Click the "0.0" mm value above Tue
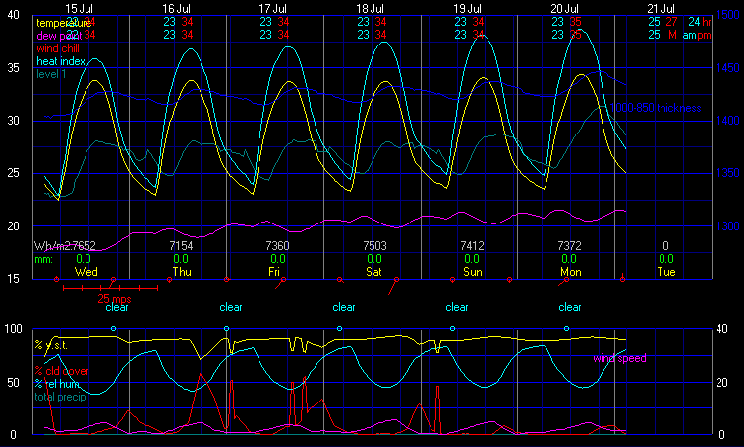 click(666, 259)
